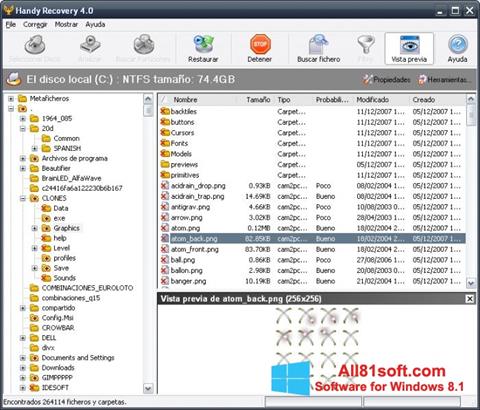This screenshot has height=410, width=480.
Task: Click the Detener stop sign icon
Action: pos(260,44)
